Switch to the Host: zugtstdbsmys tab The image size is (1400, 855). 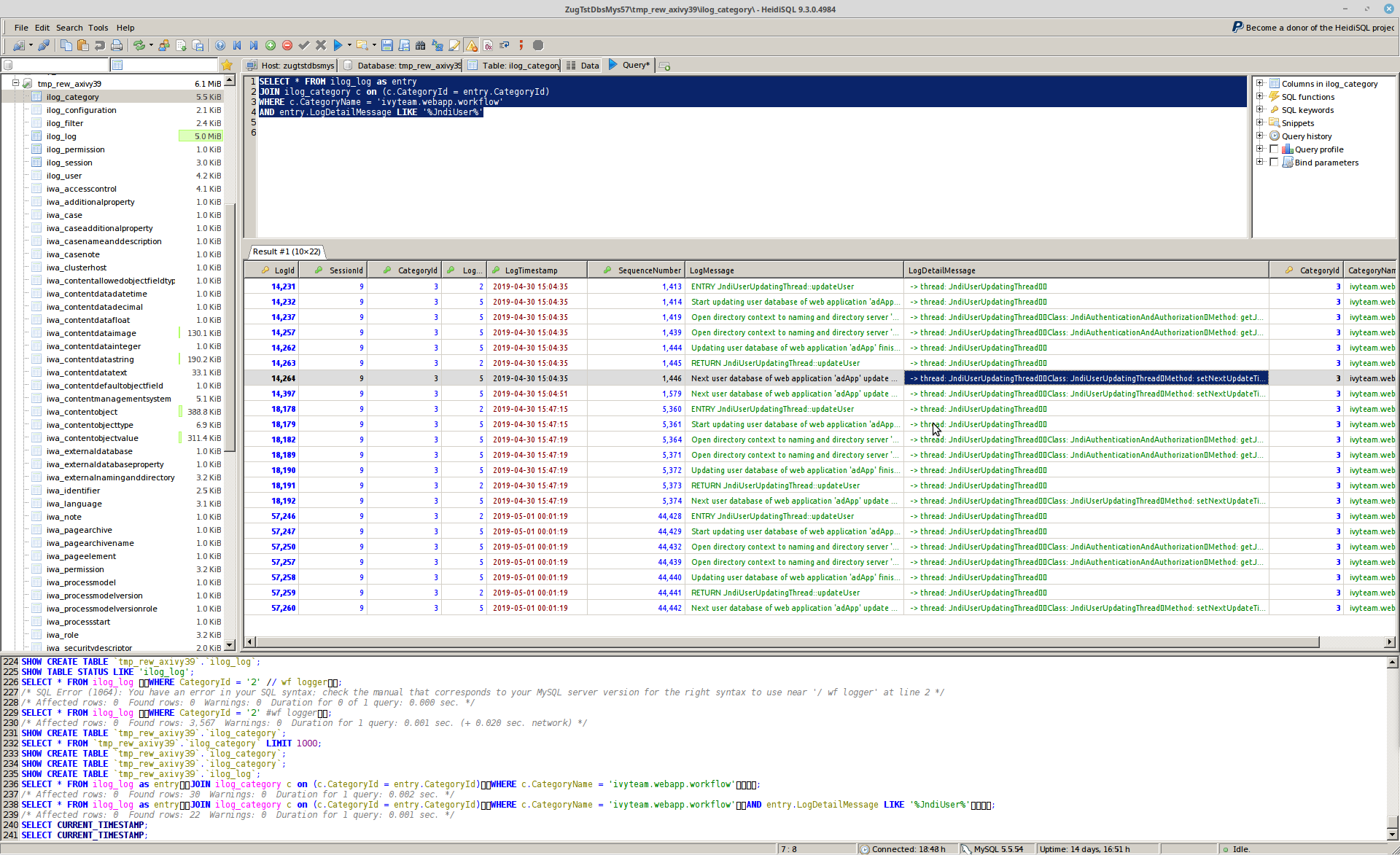pyautogui.click(x=289, y=66)
